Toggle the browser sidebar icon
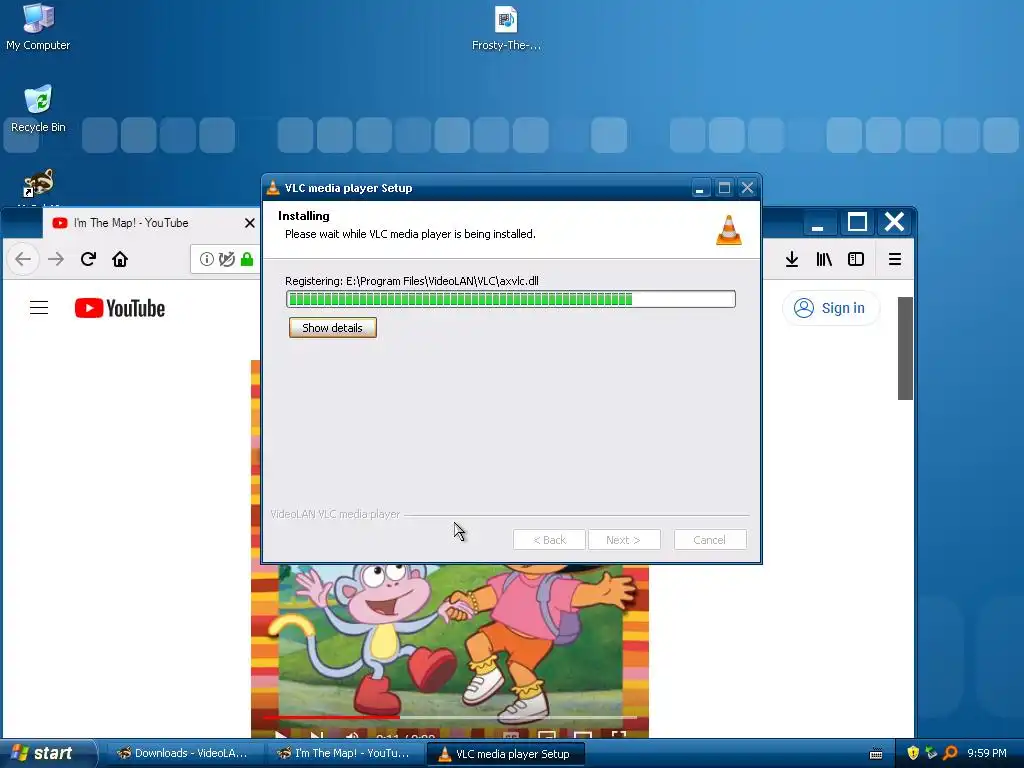The image size is (1024, 768). coord(856,259)
